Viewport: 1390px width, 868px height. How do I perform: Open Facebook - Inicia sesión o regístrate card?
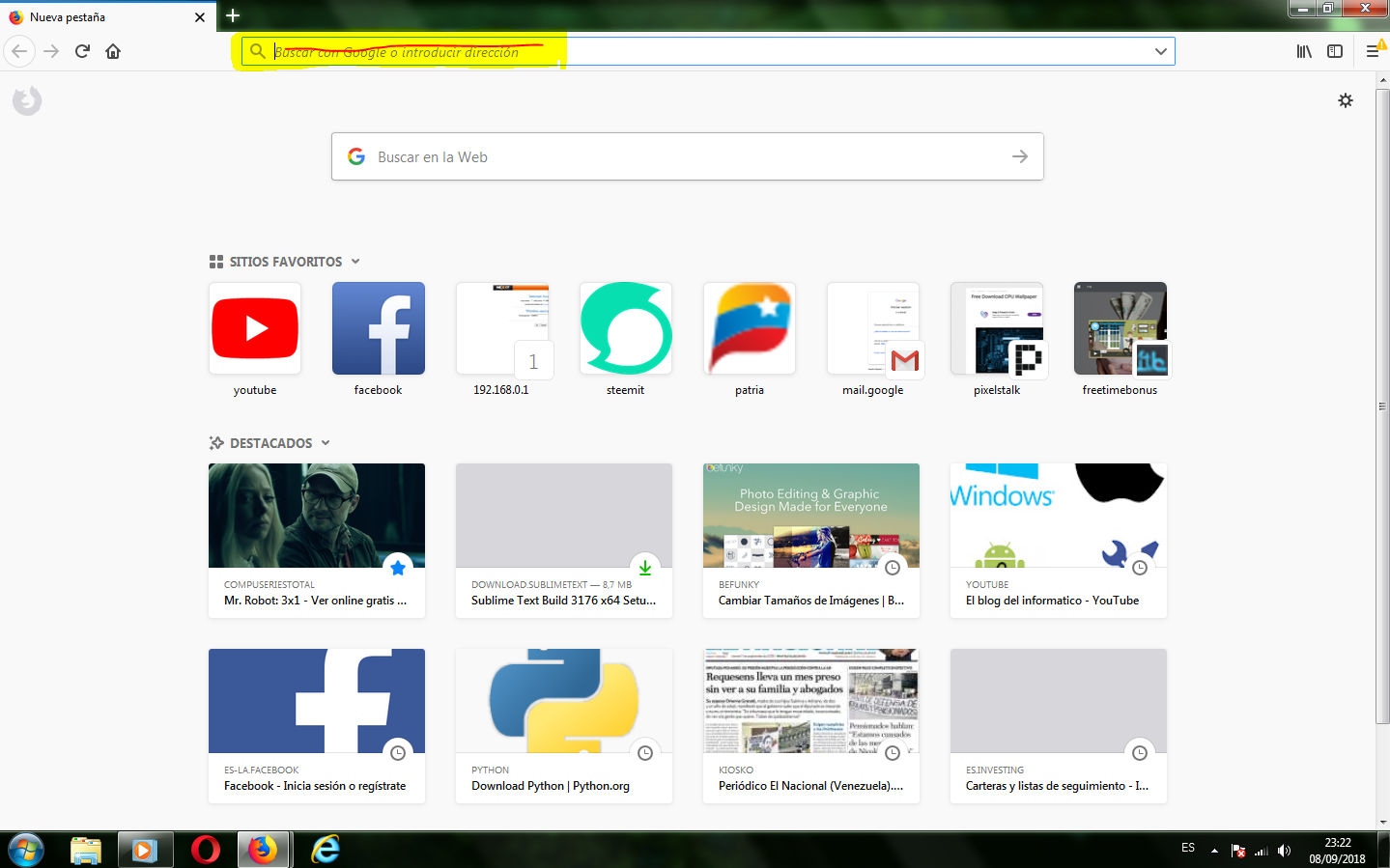pos(317,726)
